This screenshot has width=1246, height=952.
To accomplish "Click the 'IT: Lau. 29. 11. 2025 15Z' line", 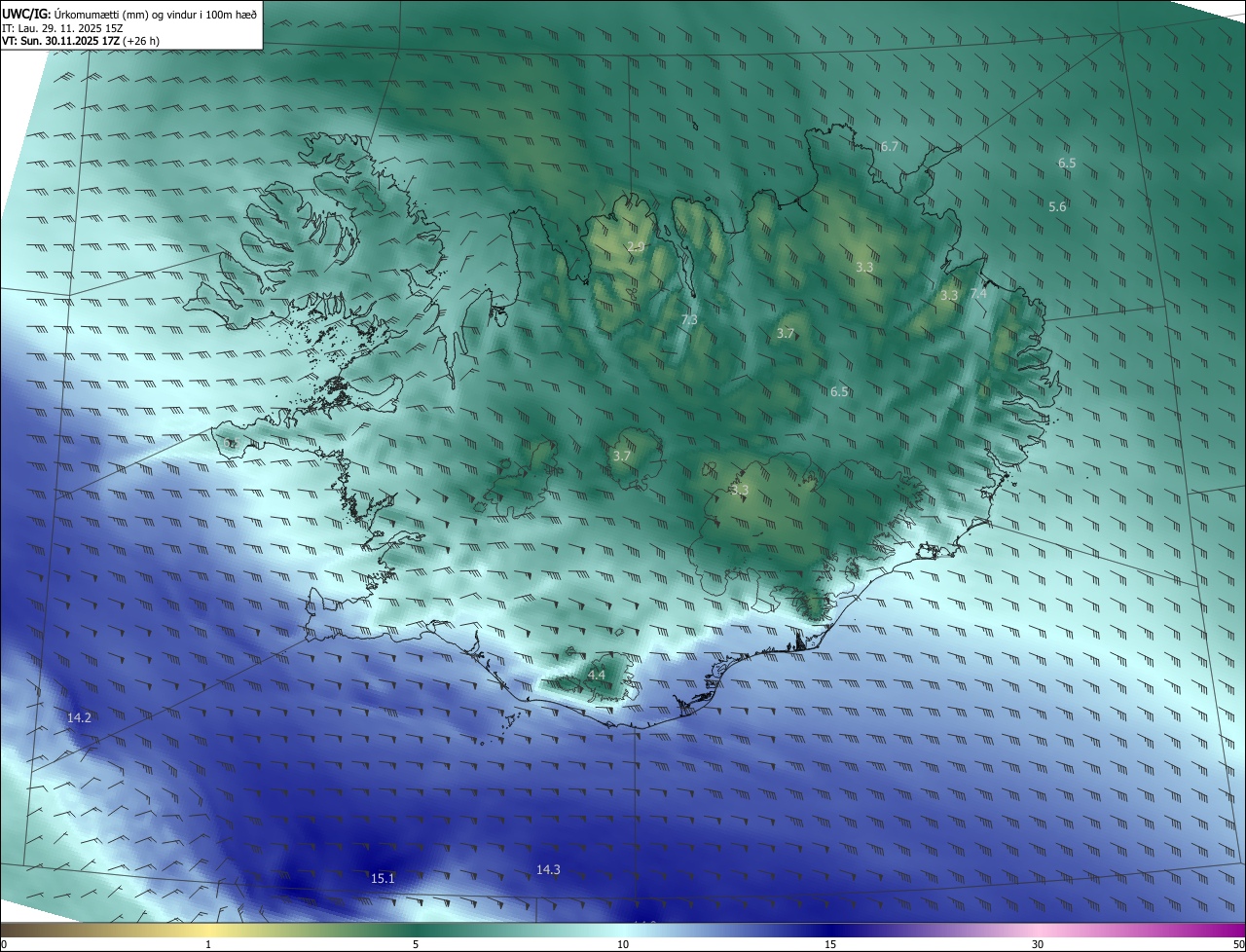I will pos(62,28).
